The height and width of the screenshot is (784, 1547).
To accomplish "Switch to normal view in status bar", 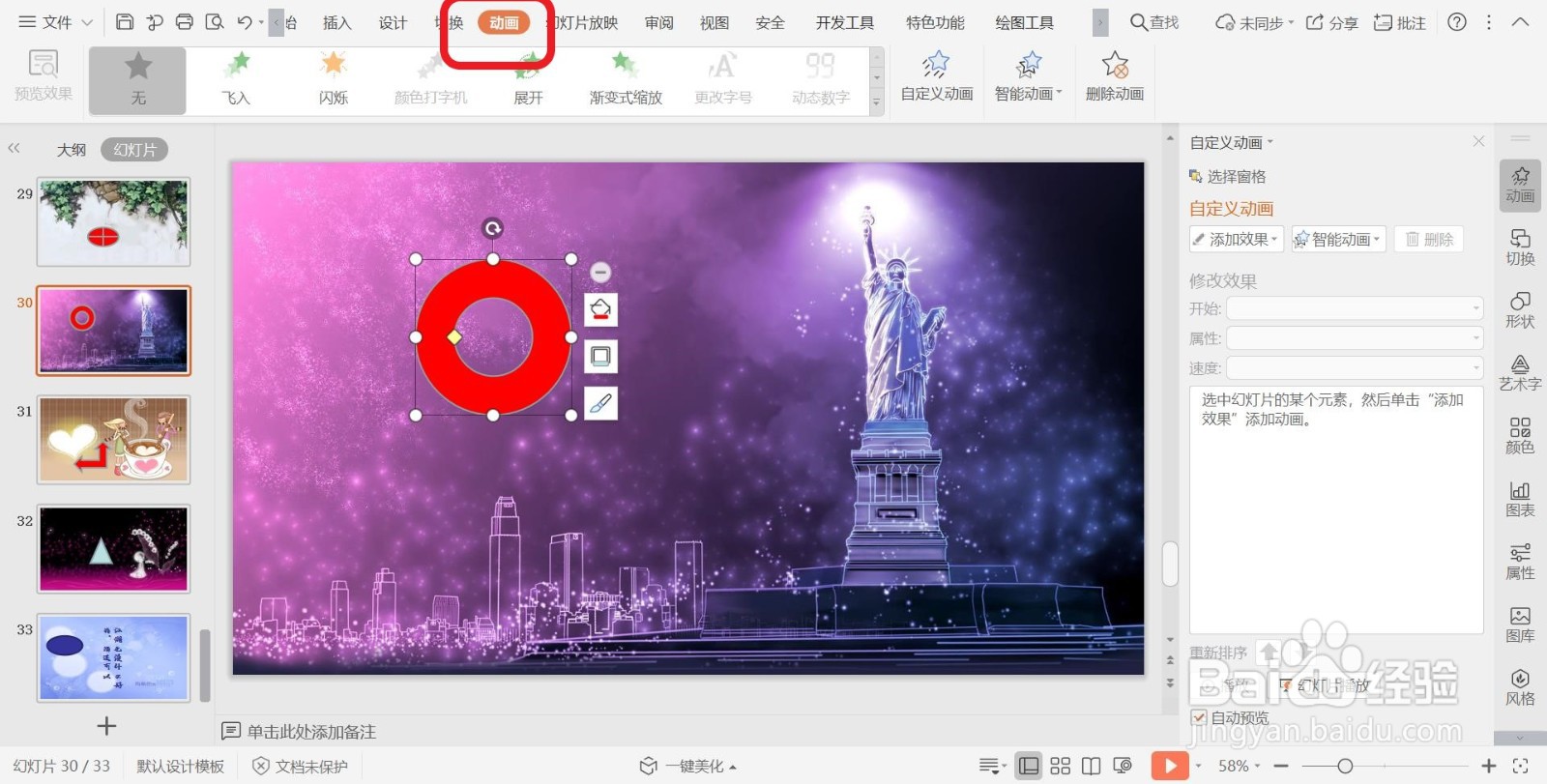I will pos(1029,766).
